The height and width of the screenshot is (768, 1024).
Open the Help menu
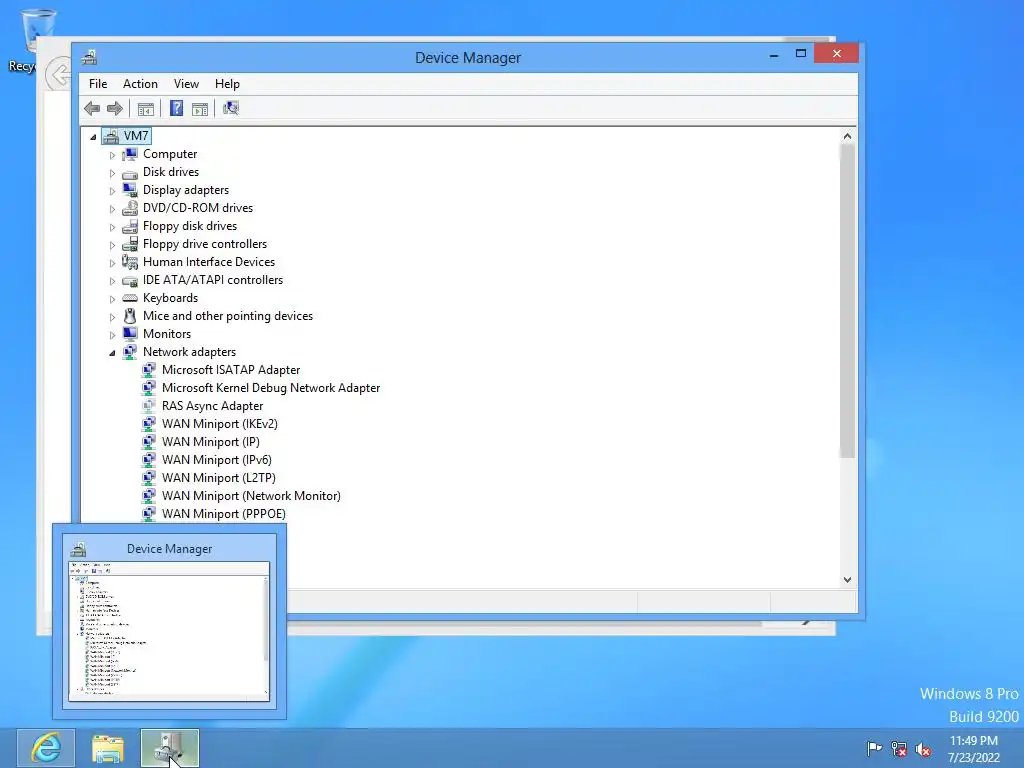click(227, 84)
